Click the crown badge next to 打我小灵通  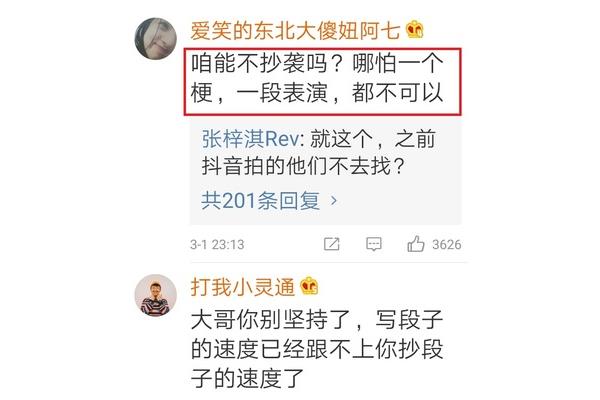click(x=309, y=286)
